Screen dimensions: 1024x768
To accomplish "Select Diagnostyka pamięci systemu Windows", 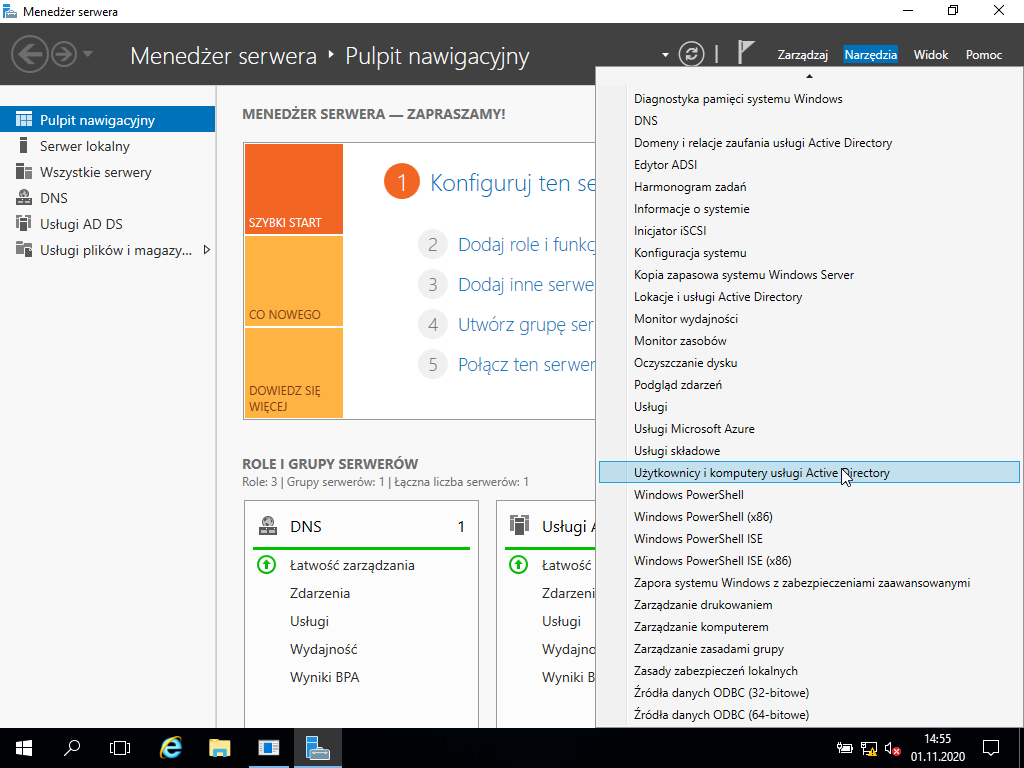I will 809,99.
